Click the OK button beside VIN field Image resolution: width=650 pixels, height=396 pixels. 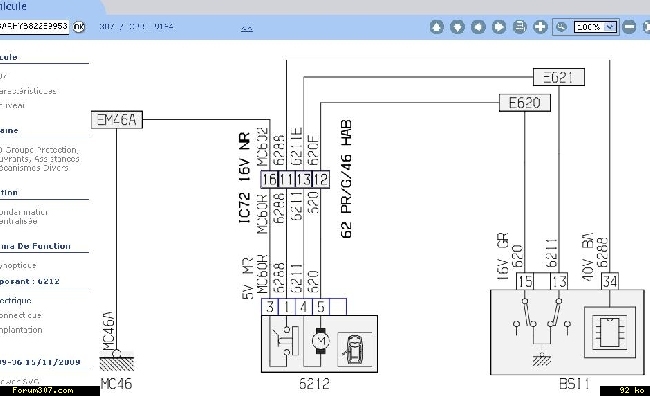pos(79,27)
